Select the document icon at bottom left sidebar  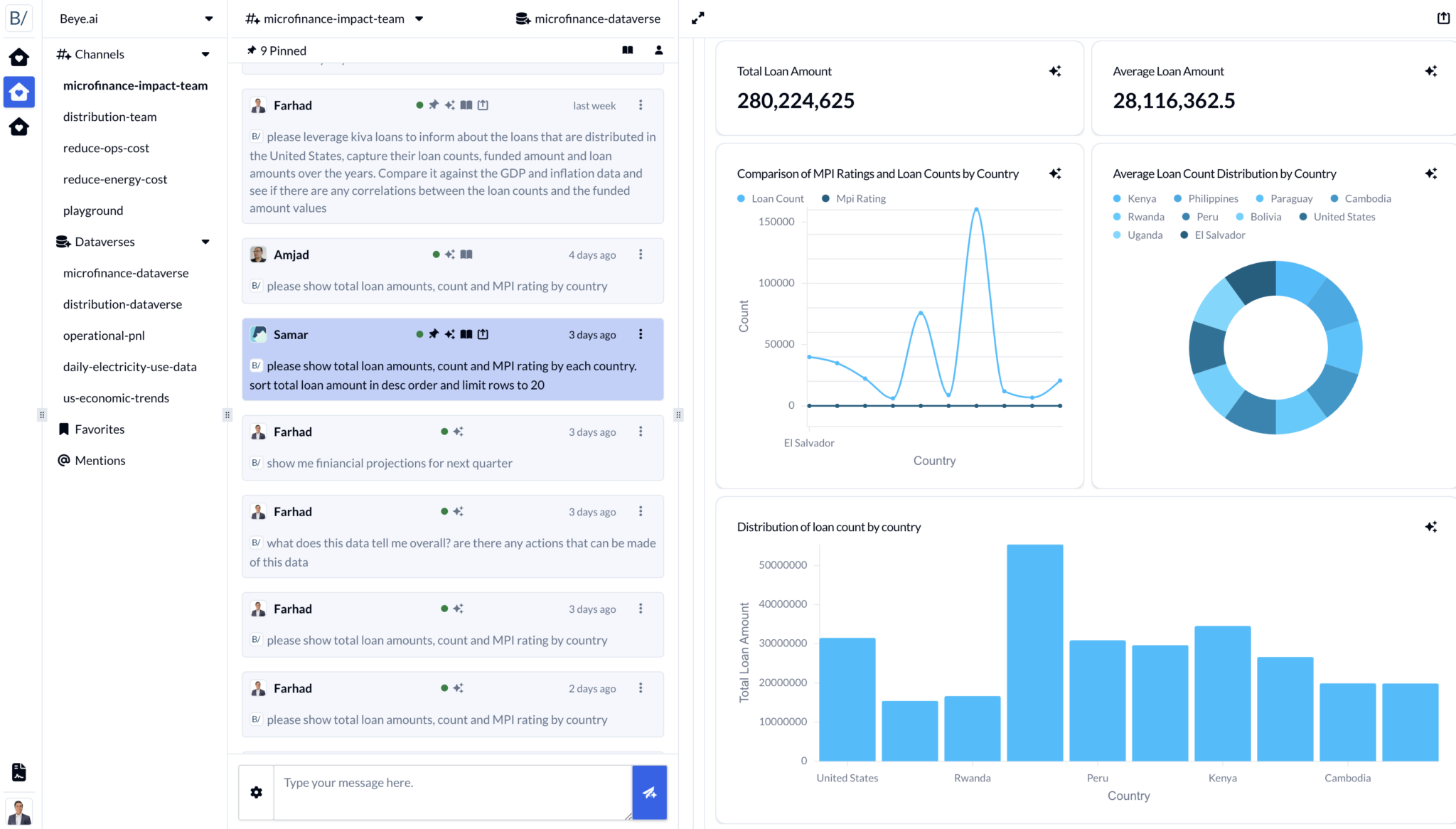19,772
